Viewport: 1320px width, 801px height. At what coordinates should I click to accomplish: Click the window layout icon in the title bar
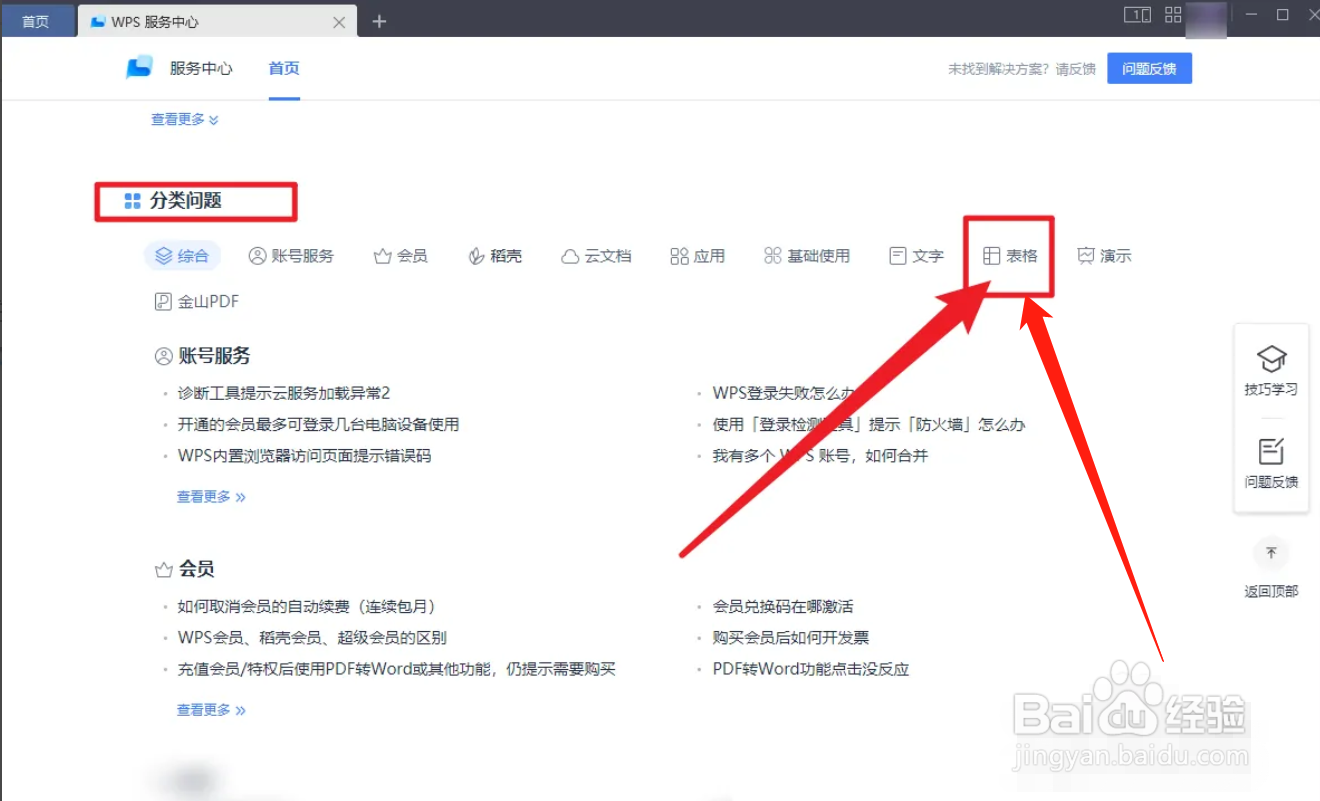pos(1137,15)
